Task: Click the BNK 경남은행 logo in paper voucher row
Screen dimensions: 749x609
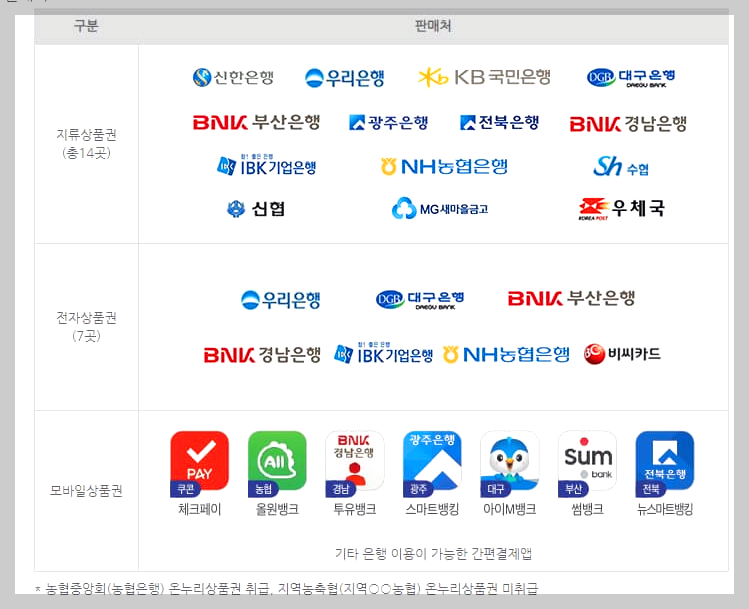Action: coord(628,124)
